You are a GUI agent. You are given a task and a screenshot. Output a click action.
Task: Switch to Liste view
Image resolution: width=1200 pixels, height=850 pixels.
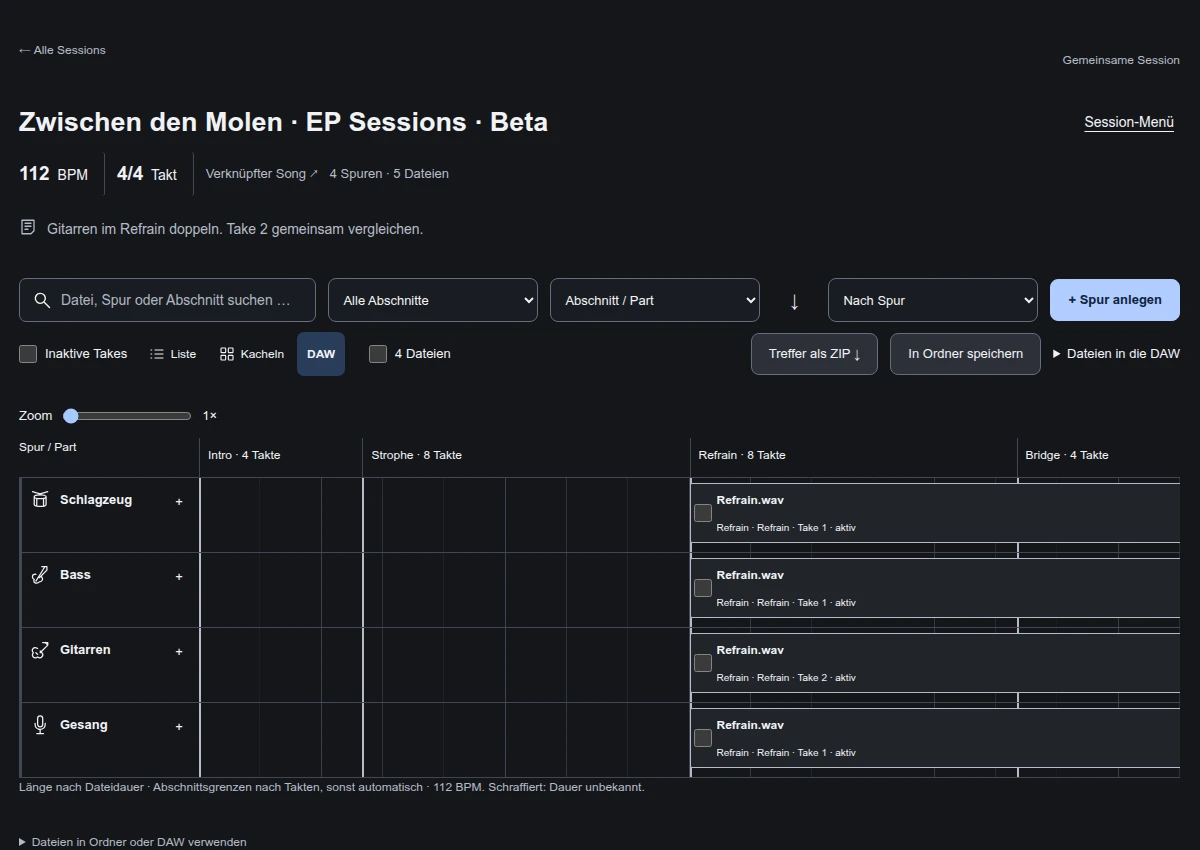coord(173,354)
